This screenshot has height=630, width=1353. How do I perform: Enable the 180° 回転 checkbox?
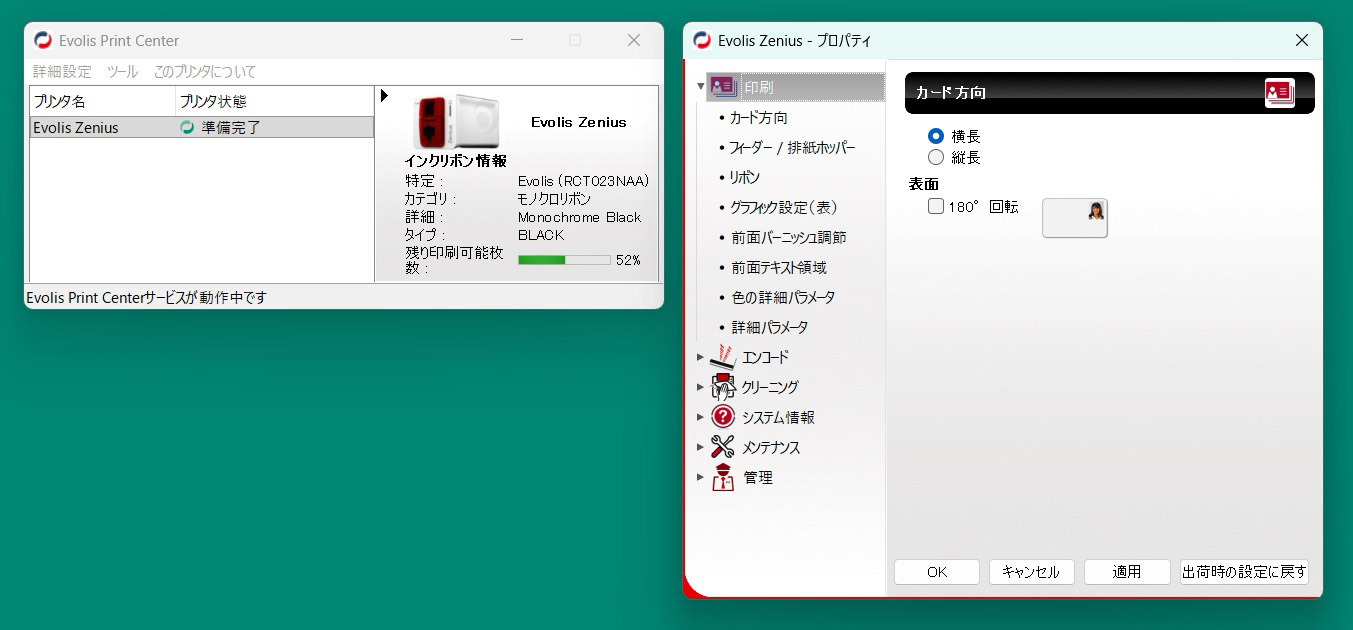[935, 206]
